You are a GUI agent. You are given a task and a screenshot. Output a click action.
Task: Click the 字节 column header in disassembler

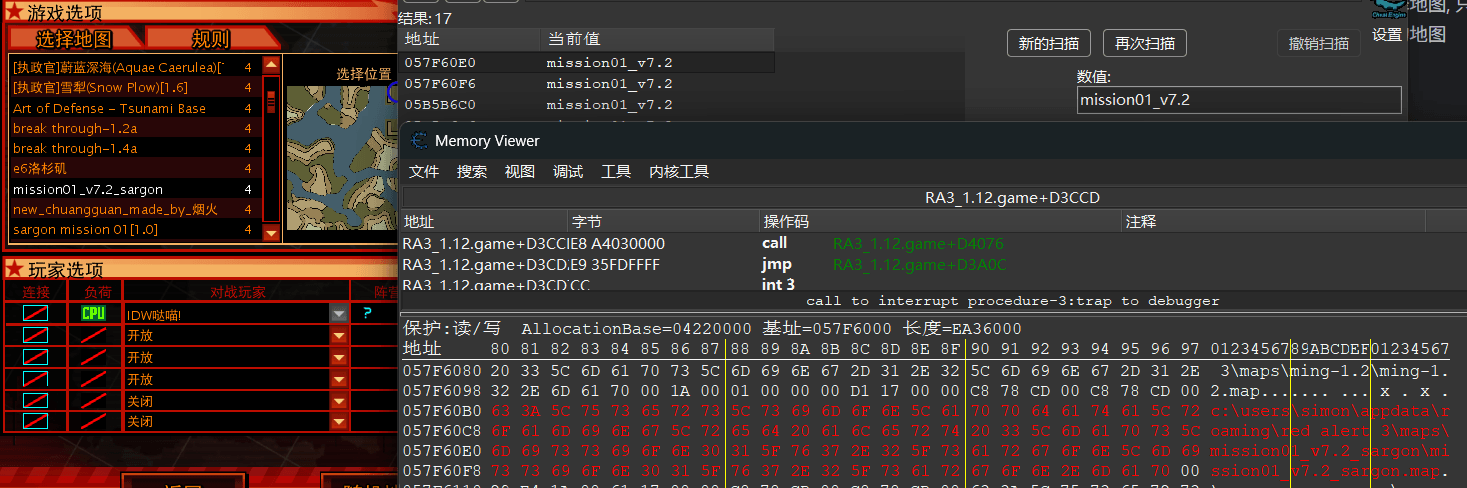coord(663,221)
